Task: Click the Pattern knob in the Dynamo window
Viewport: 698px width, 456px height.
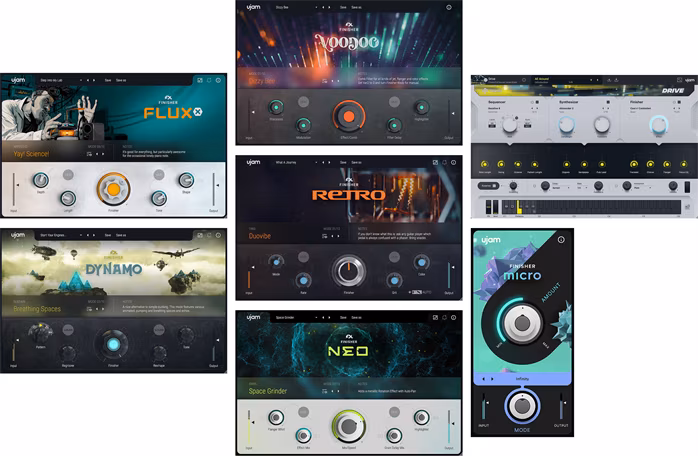Action: point(41,333)
